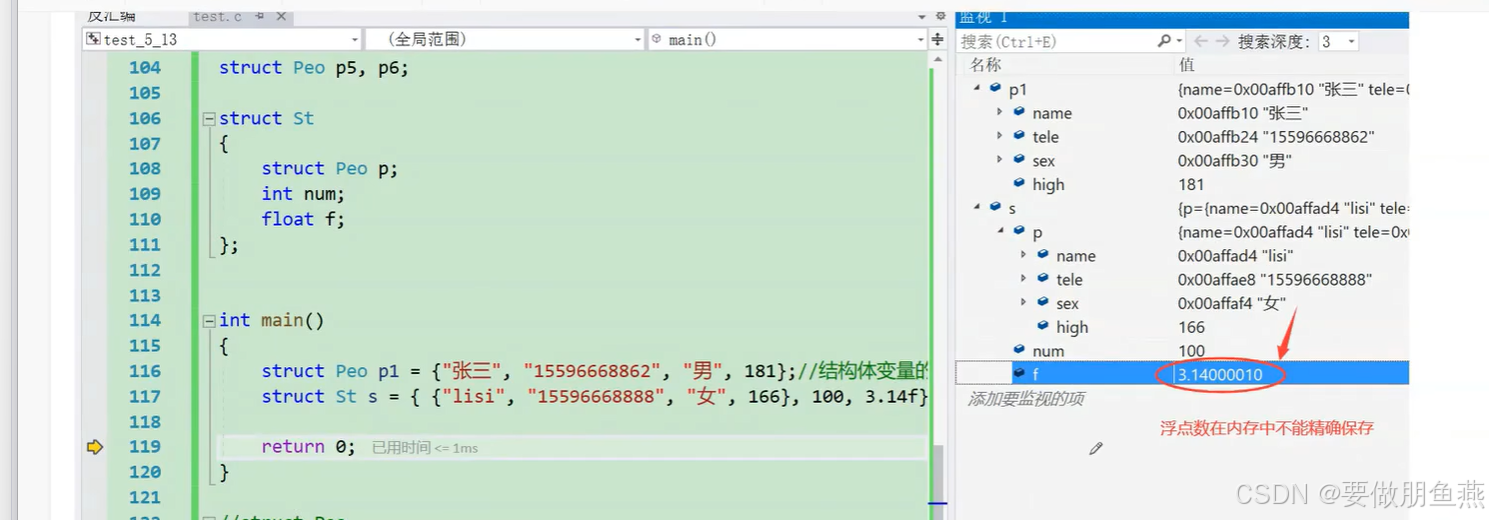Click the value 100 of num

point(1191,351)
